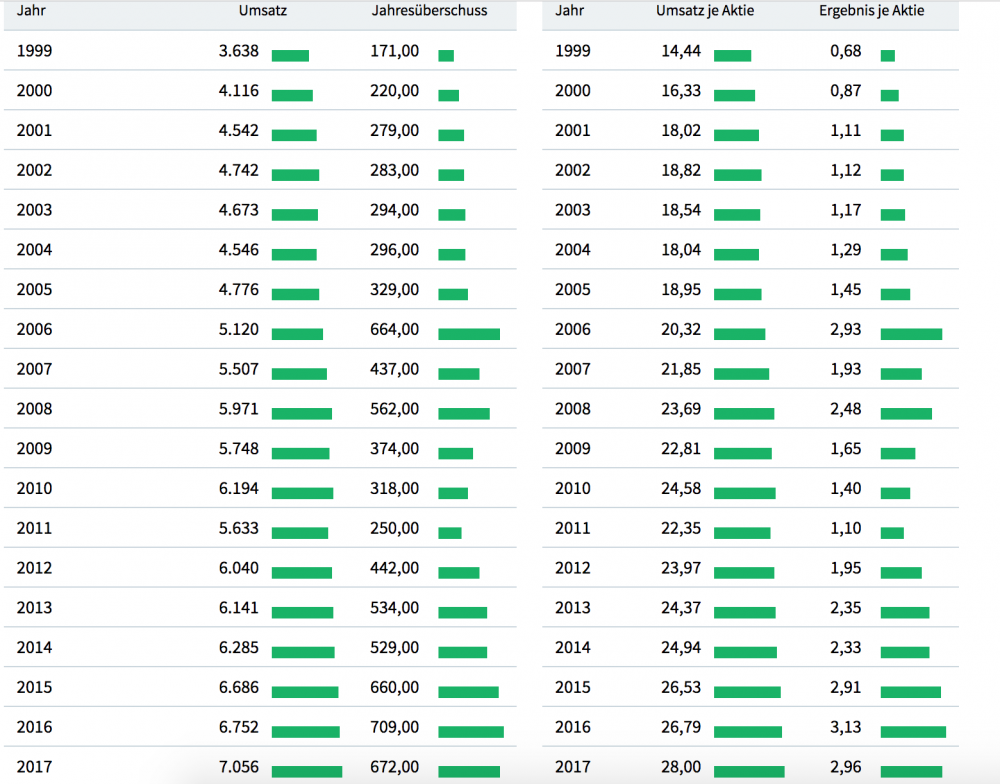Select the 437,00 Jahresüberschuss figure
1000x784 pixels.
click(x=395, y=369)
